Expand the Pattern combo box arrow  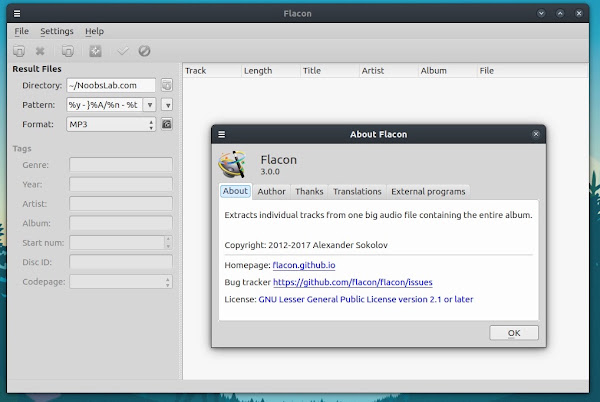click(150, 105)
